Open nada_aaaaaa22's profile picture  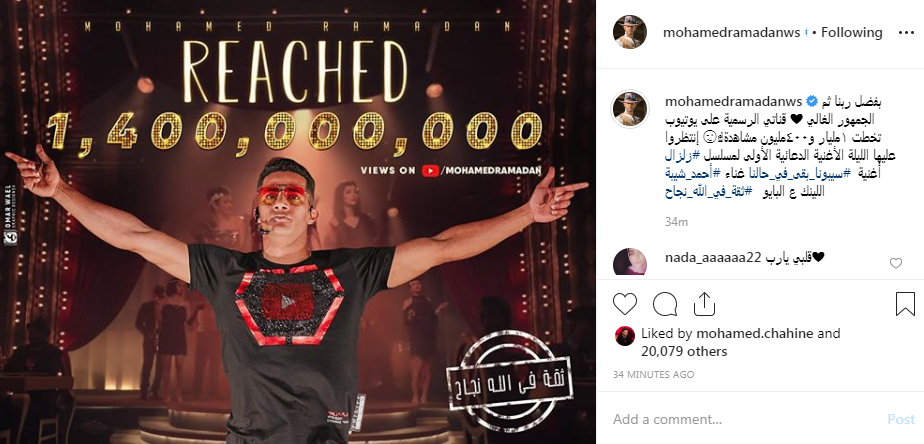tap(630, 262)
